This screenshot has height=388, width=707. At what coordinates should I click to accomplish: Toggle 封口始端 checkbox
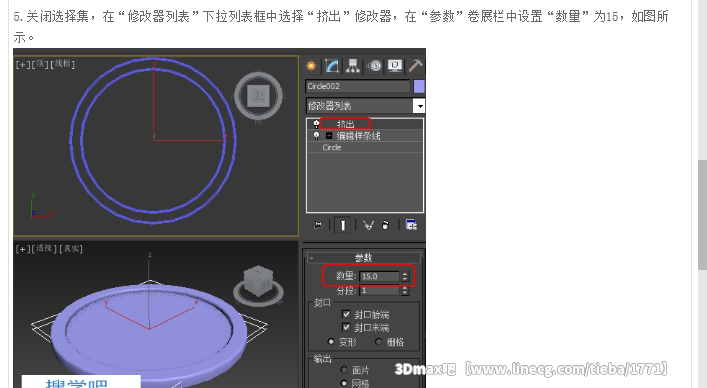(x=346, y=314)
